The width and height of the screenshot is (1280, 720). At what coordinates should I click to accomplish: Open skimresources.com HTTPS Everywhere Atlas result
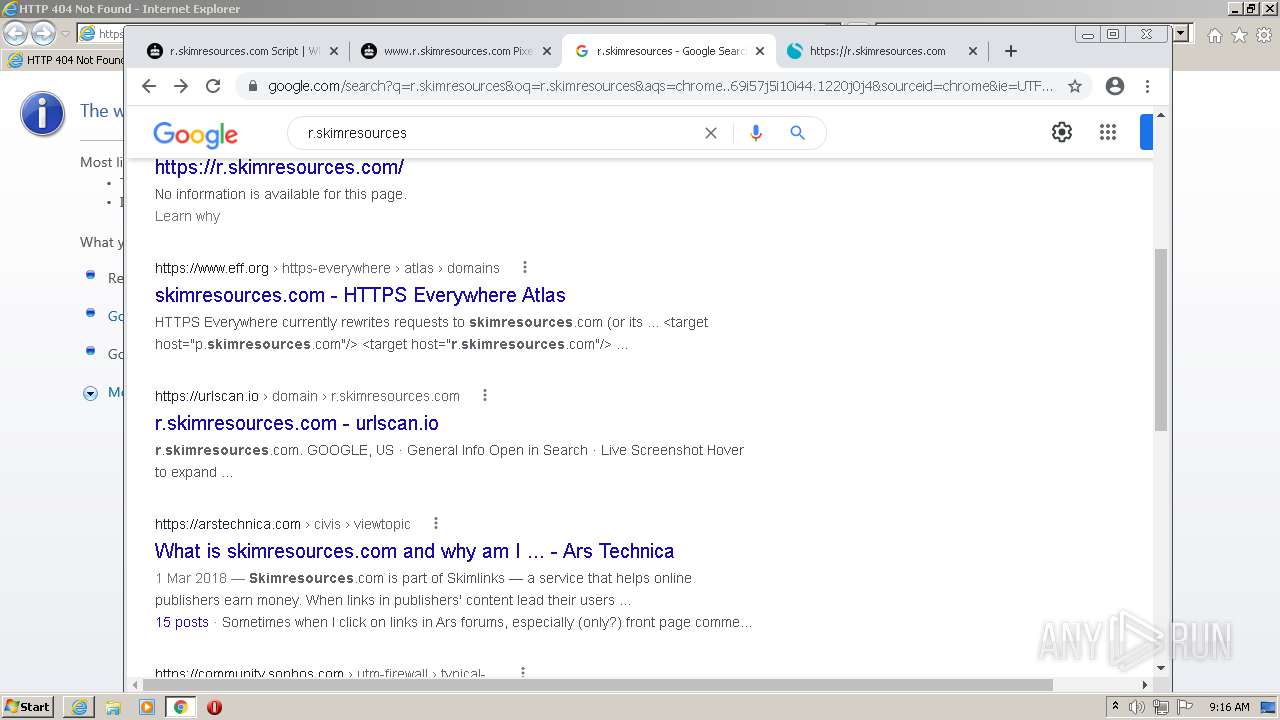pos(360,295)
